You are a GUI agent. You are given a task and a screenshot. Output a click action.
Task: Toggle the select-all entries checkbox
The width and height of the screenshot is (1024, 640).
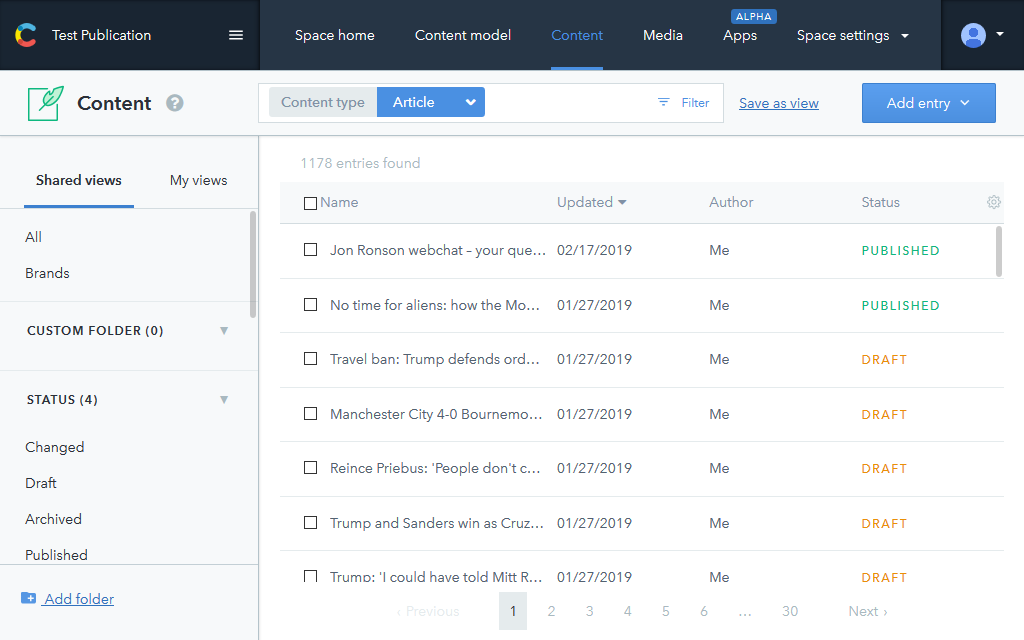click(310, 203)
